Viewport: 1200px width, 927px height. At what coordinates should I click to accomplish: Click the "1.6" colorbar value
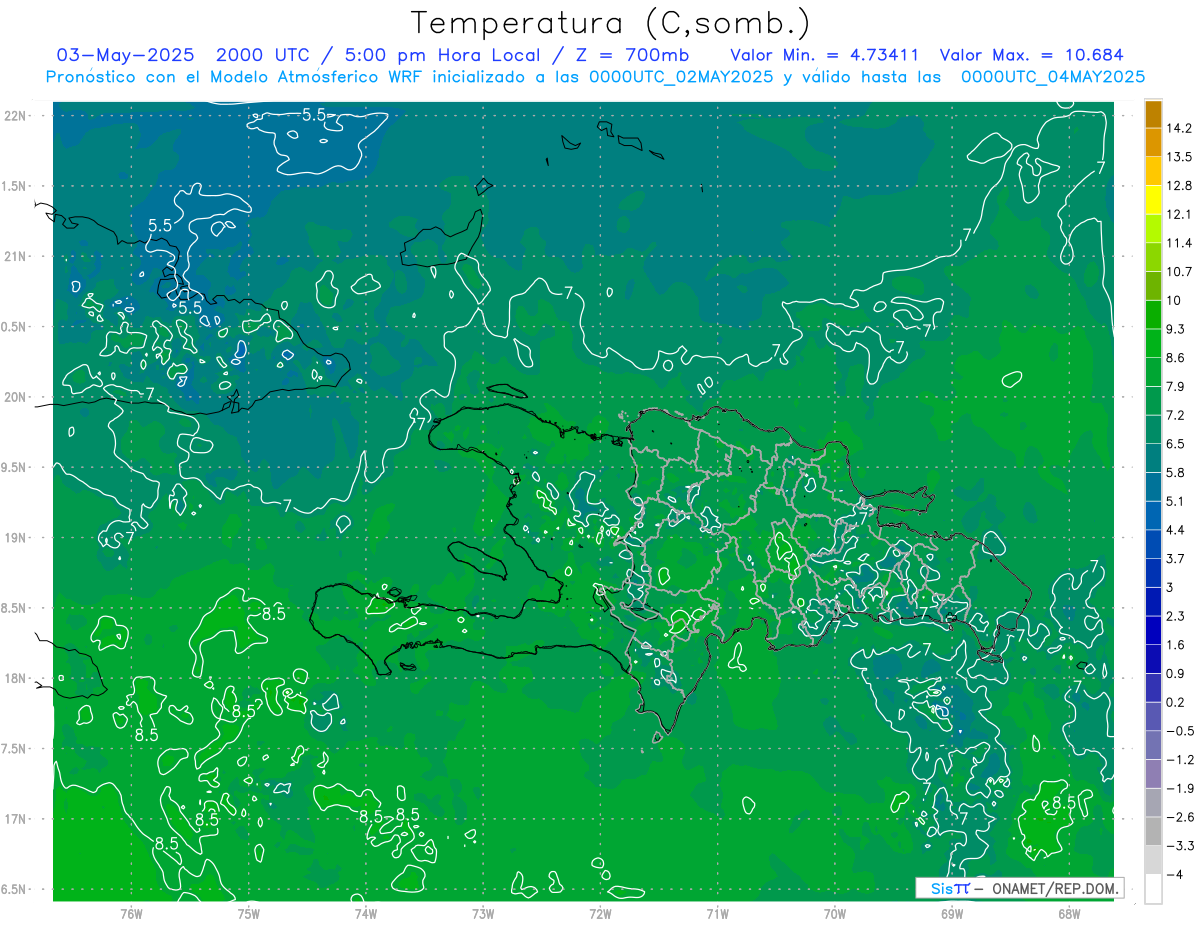(1176, 645)
